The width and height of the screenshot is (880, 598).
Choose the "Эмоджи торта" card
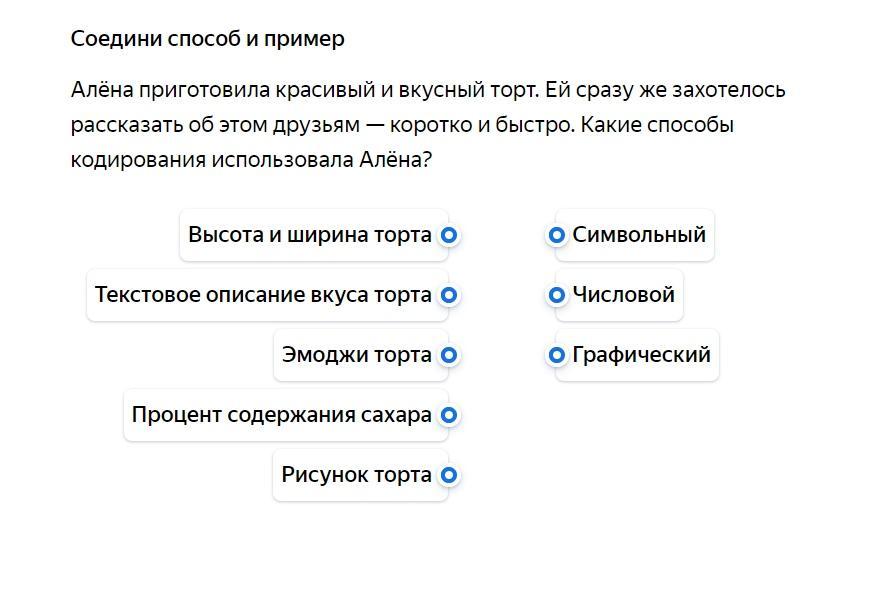point(361,355)
